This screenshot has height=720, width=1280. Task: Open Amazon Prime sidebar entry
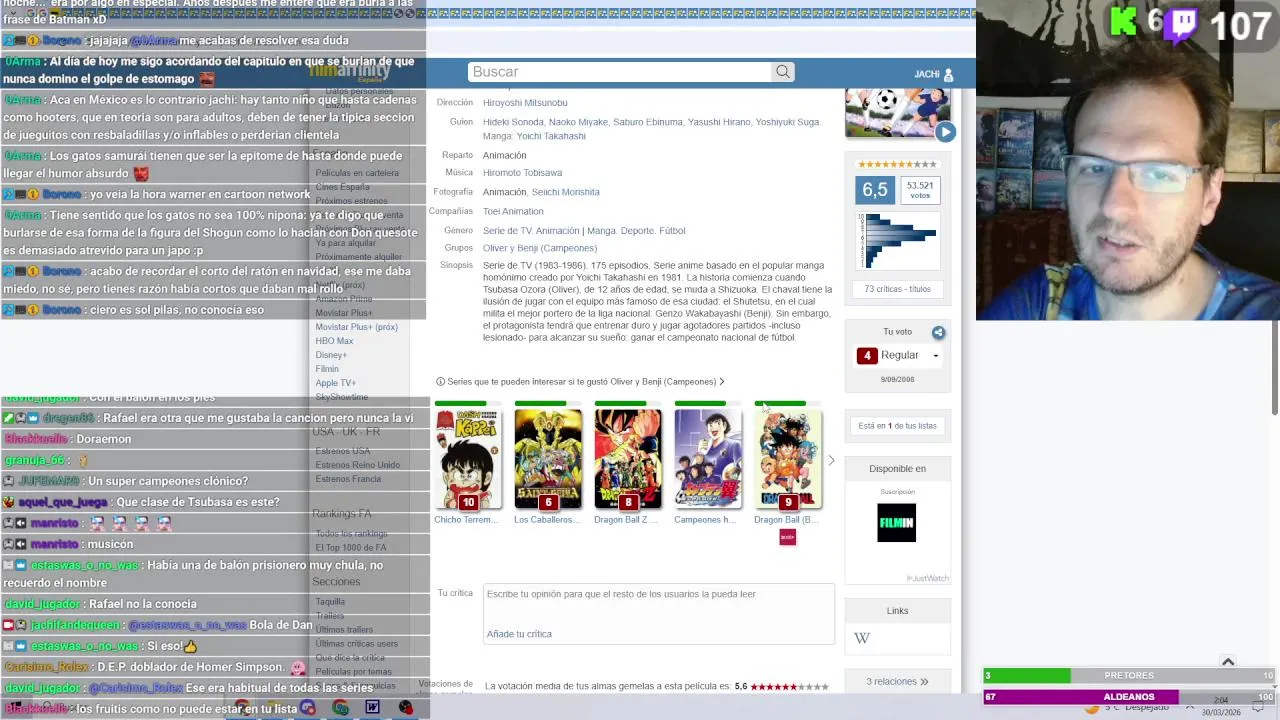point(343,299)
